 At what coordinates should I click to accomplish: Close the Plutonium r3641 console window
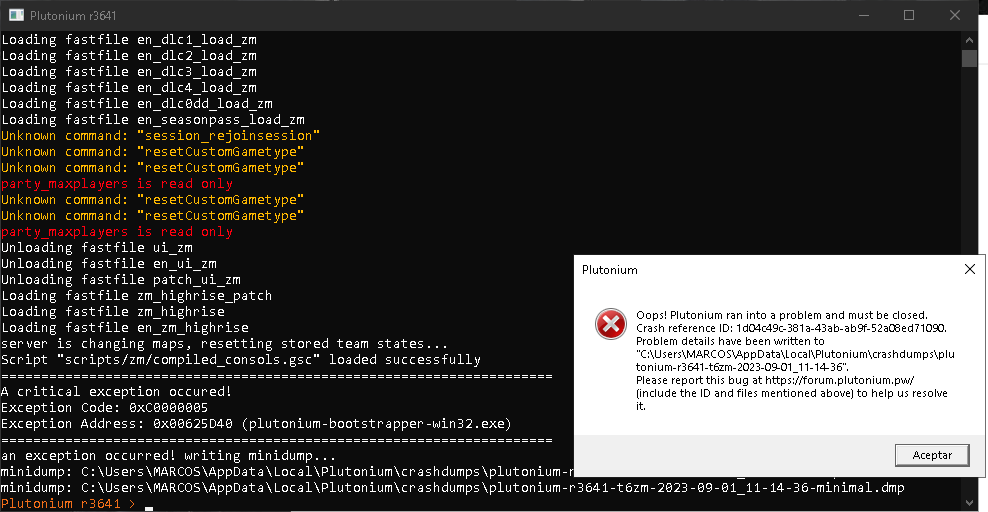point(955,15)
